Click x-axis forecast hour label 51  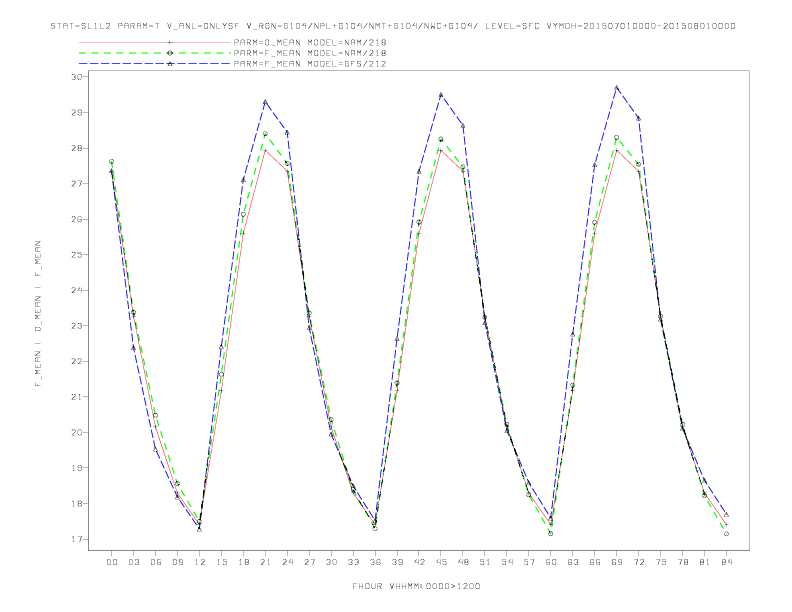(485, 562)
